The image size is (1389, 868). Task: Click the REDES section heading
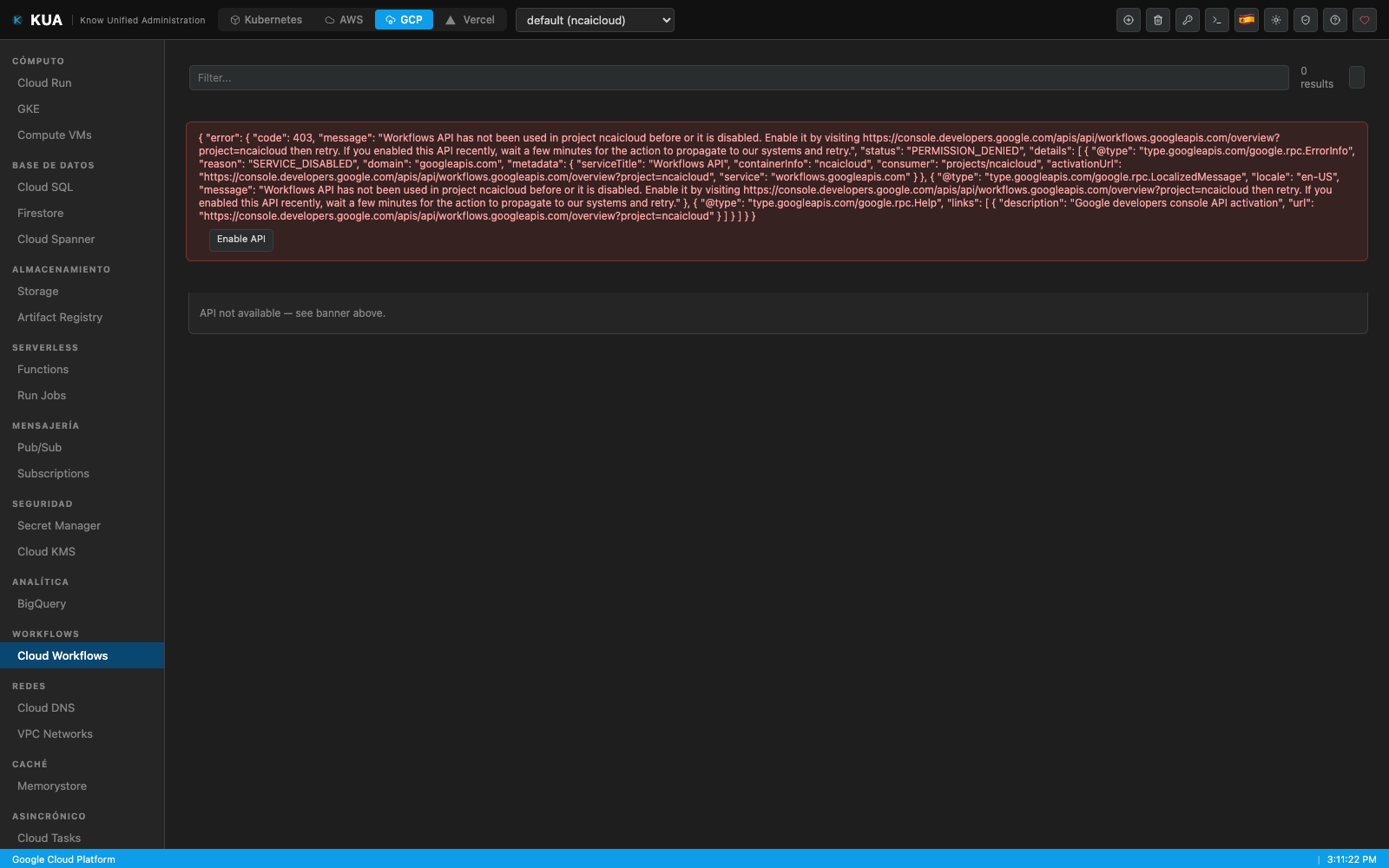click(x=29, y=687)
